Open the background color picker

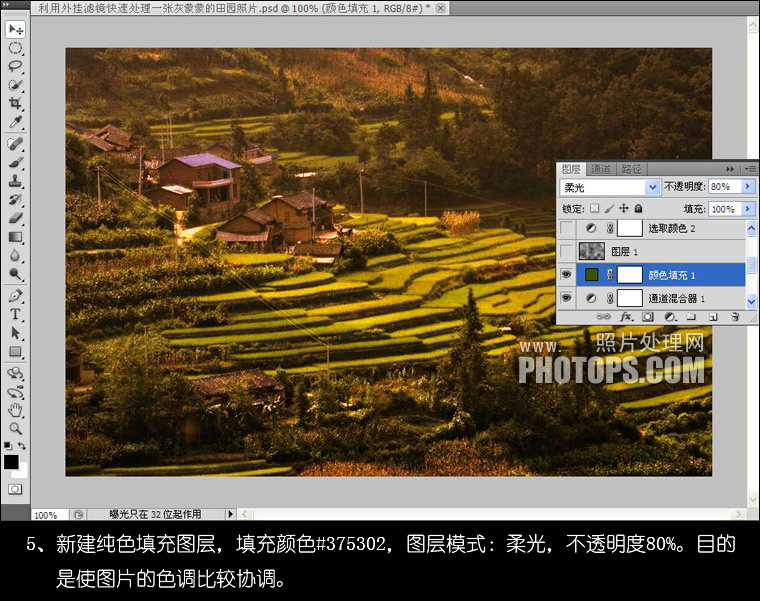tap(23, 472)
